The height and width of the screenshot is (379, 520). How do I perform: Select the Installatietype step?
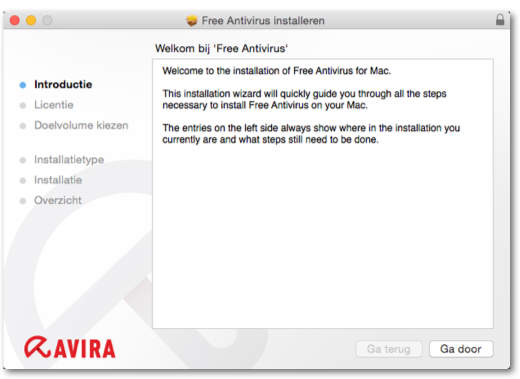pos(69,160)
